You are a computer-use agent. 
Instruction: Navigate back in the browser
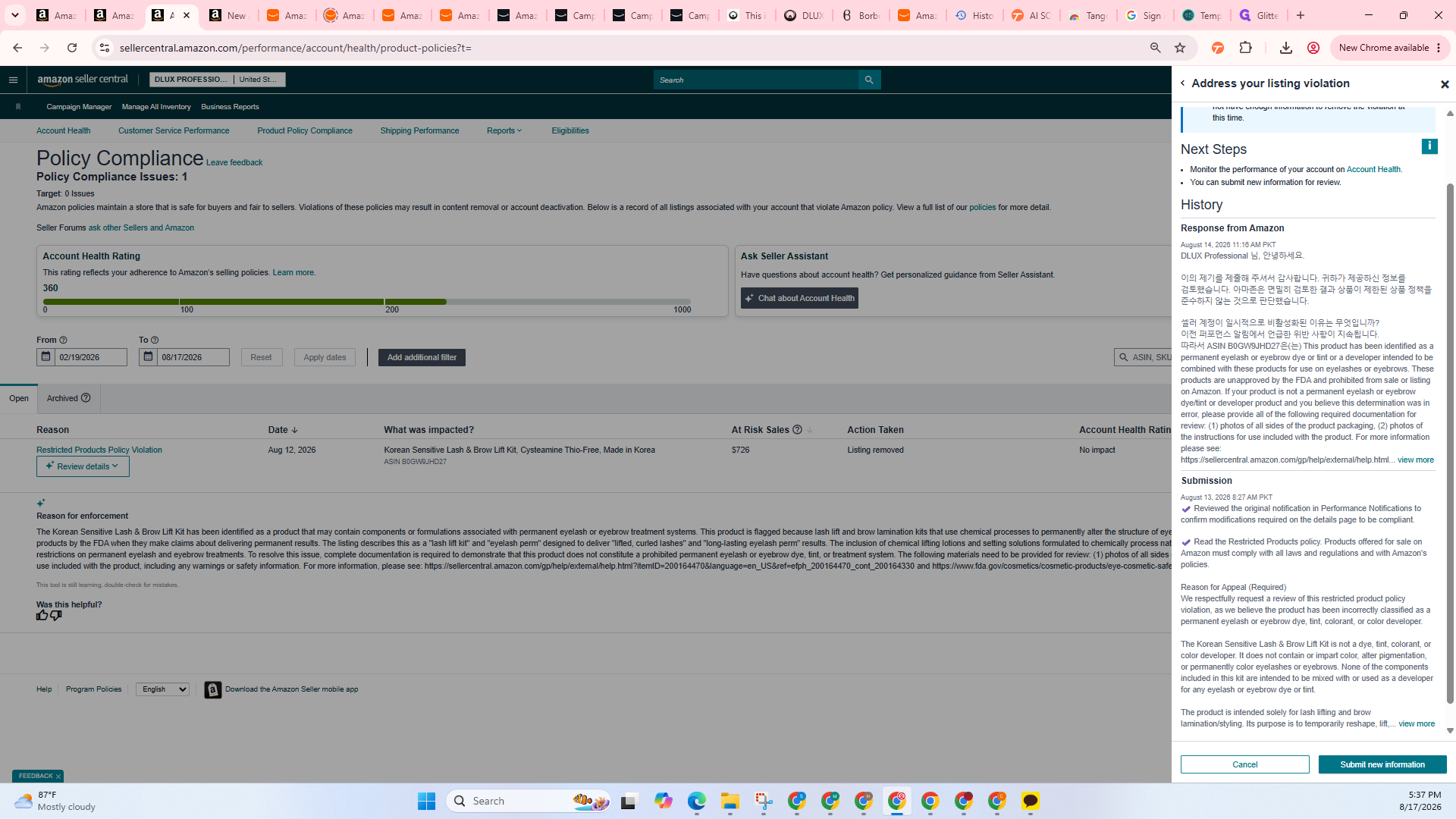17,48
